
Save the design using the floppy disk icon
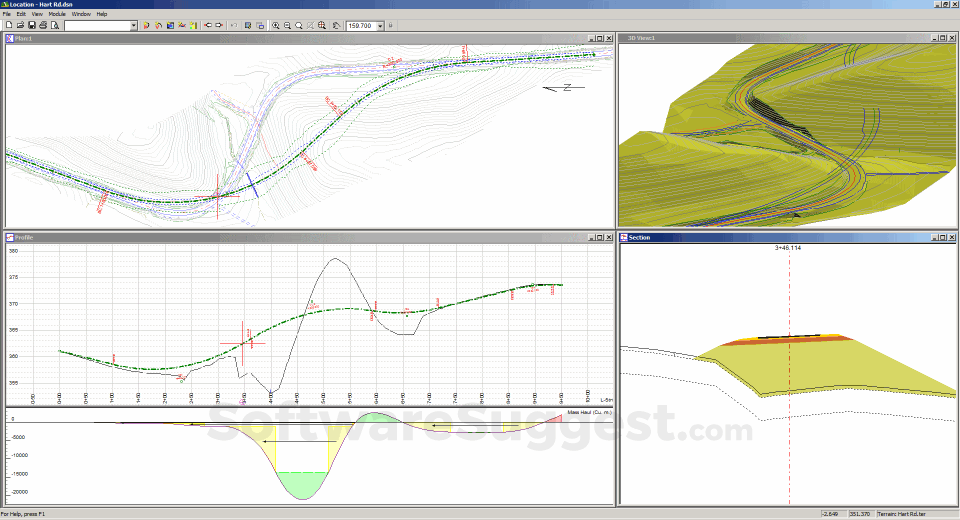click(31, 25)
